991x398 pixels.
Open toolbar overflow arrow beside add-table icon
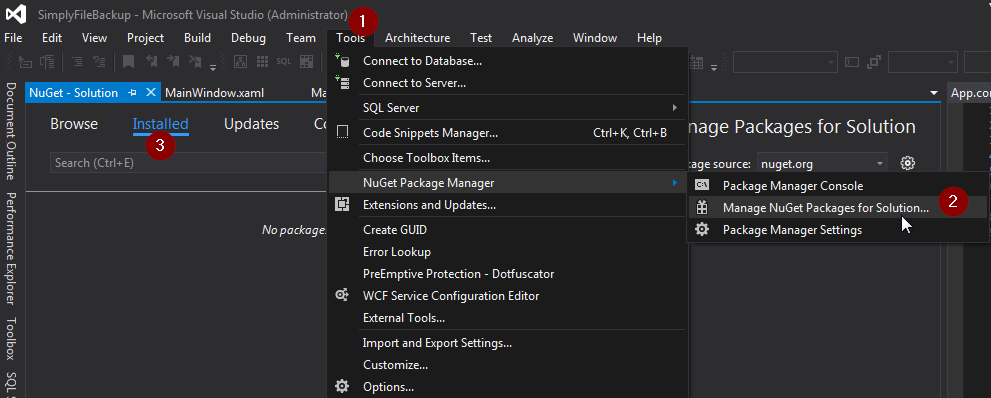714,67
